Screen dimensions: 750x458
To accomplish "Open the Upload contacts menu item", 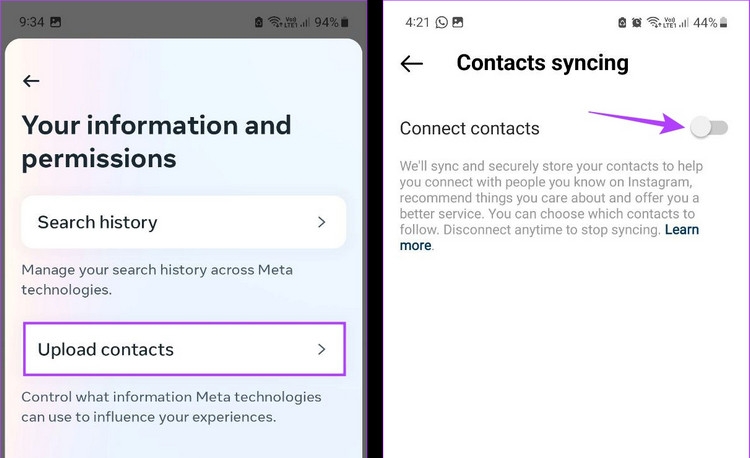I will coord(184,349).
